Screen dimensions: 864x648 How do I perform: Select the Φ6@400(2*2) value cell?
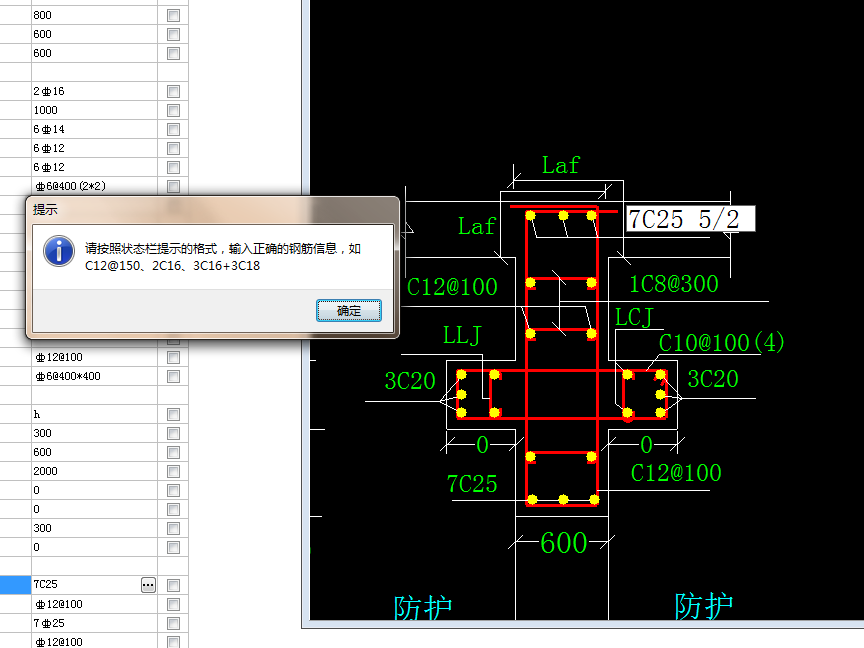pos(94,186)
